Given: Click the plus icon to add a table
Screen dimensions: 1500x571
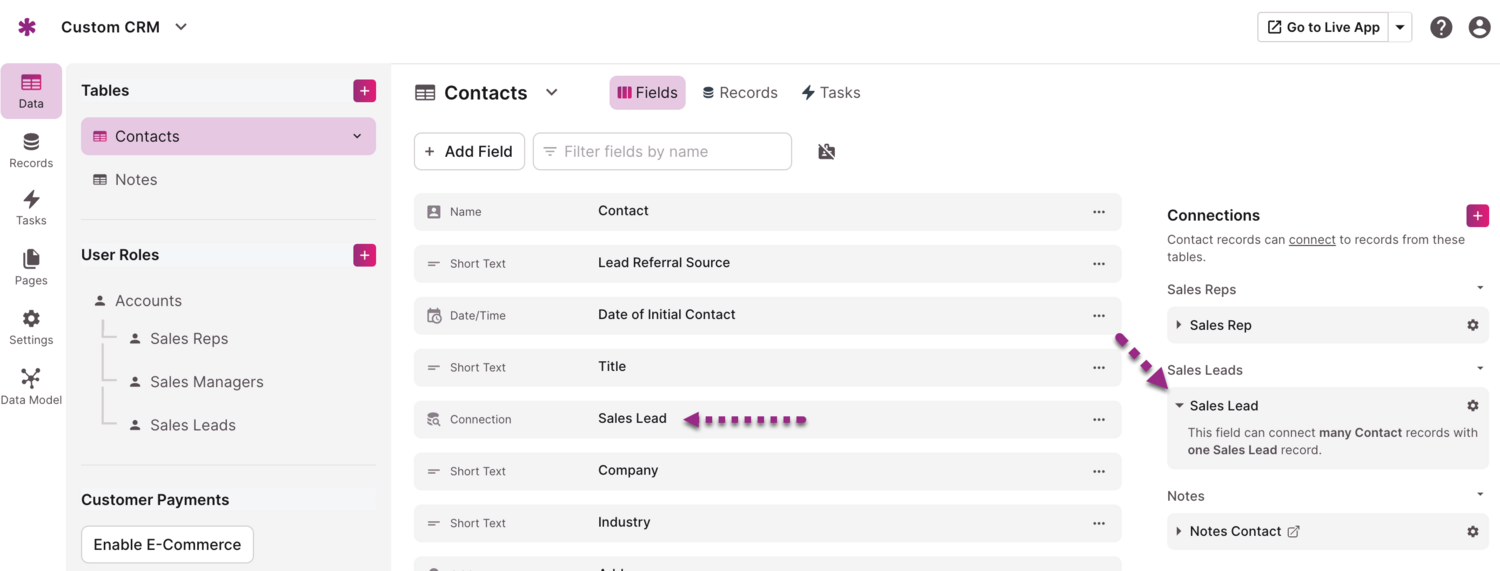Looking at the screenshot, I should (x=364, y=91).
